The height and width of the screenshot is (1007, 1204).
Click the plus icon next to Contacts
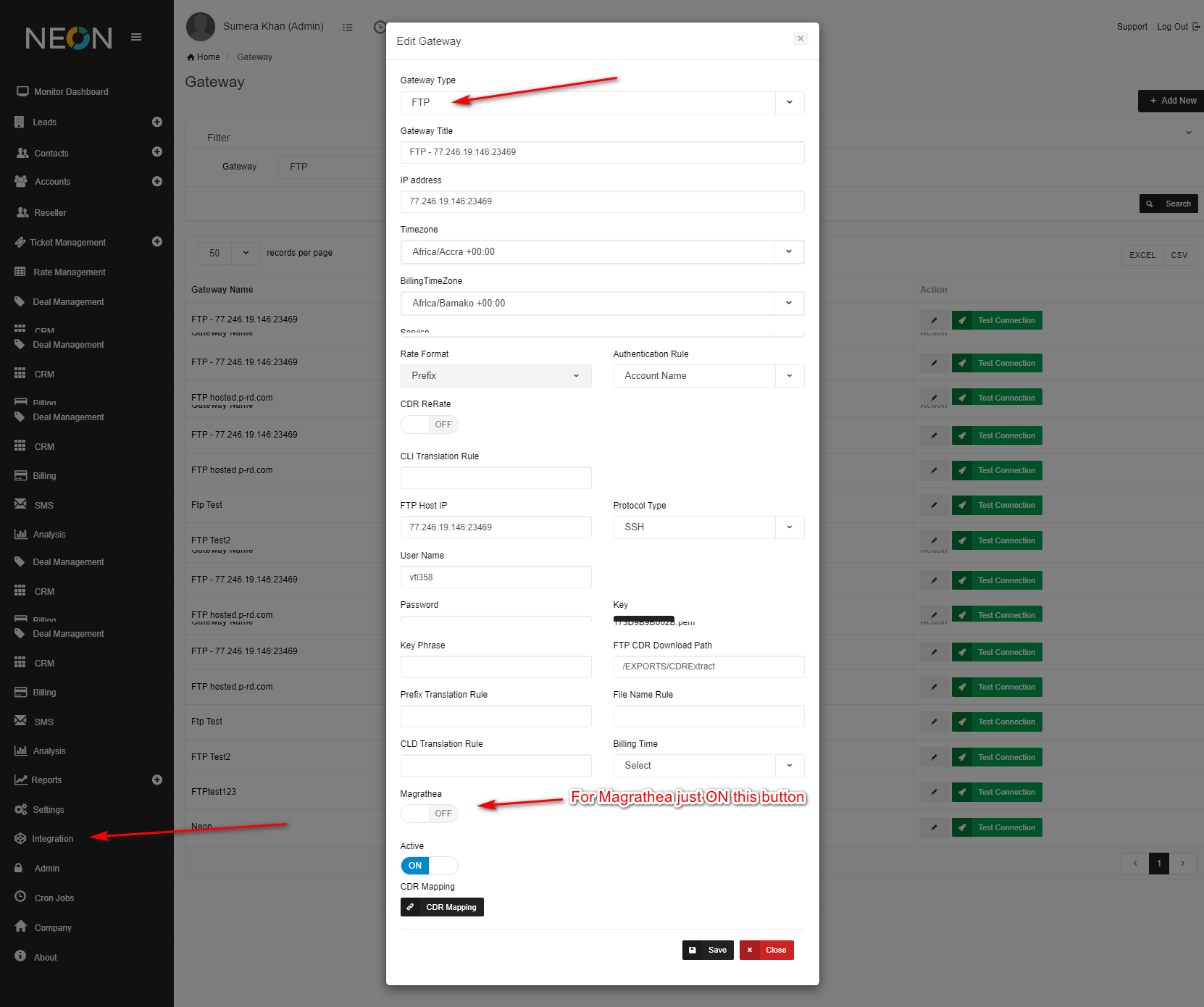point(157,152)
